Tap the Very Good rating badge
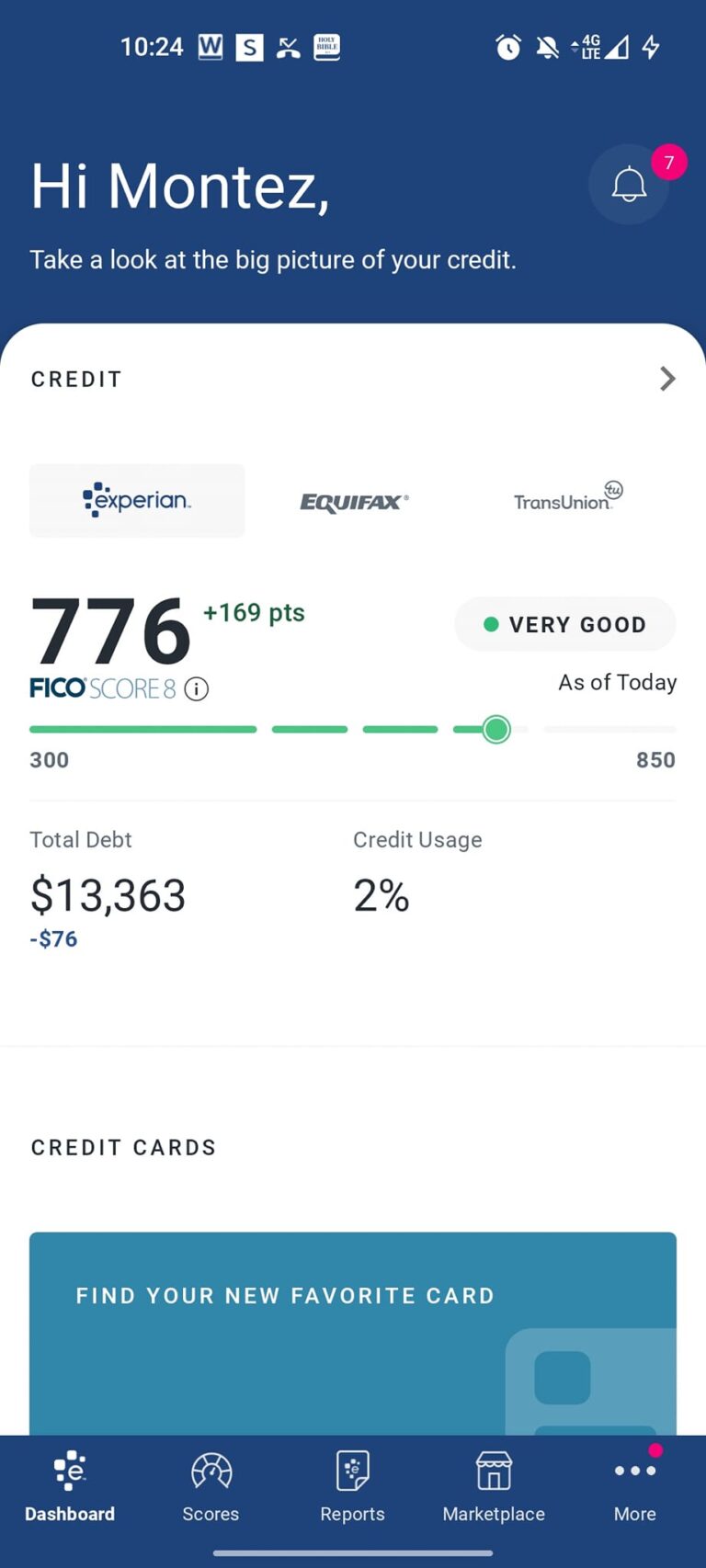Image resolution: width=706 pixels, height=1568 pixels. pos(565,625)
